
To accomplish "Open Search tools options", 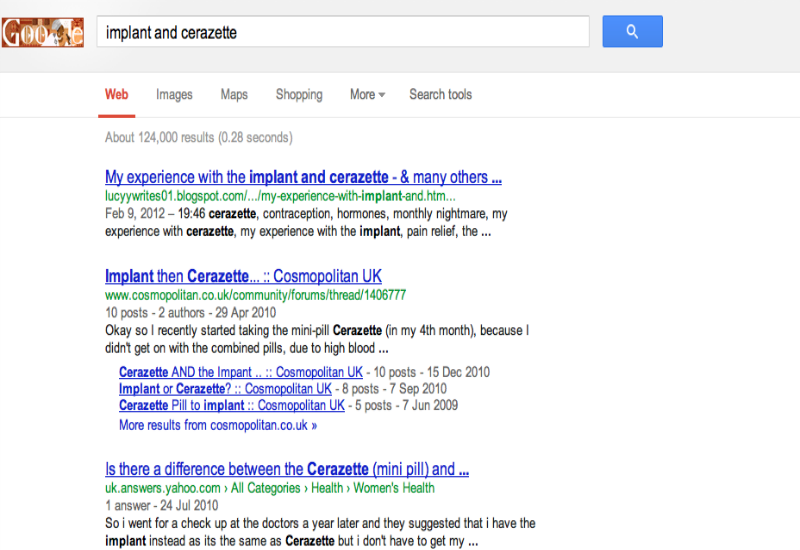I will (x=440, y=94).
